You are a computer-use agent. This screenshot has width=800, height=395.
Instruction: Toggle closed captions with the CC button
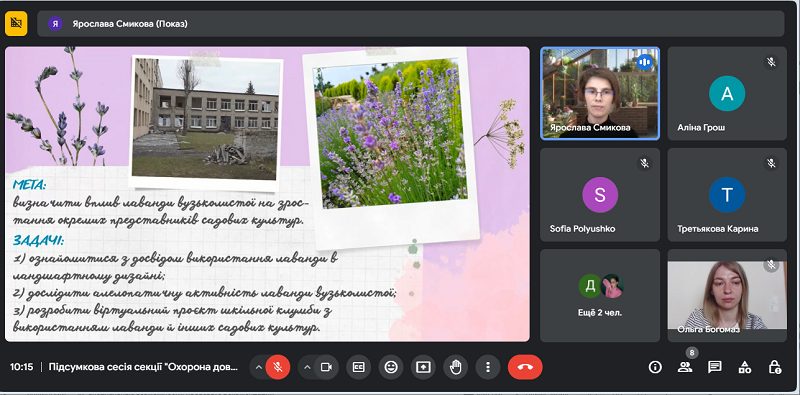359,367
